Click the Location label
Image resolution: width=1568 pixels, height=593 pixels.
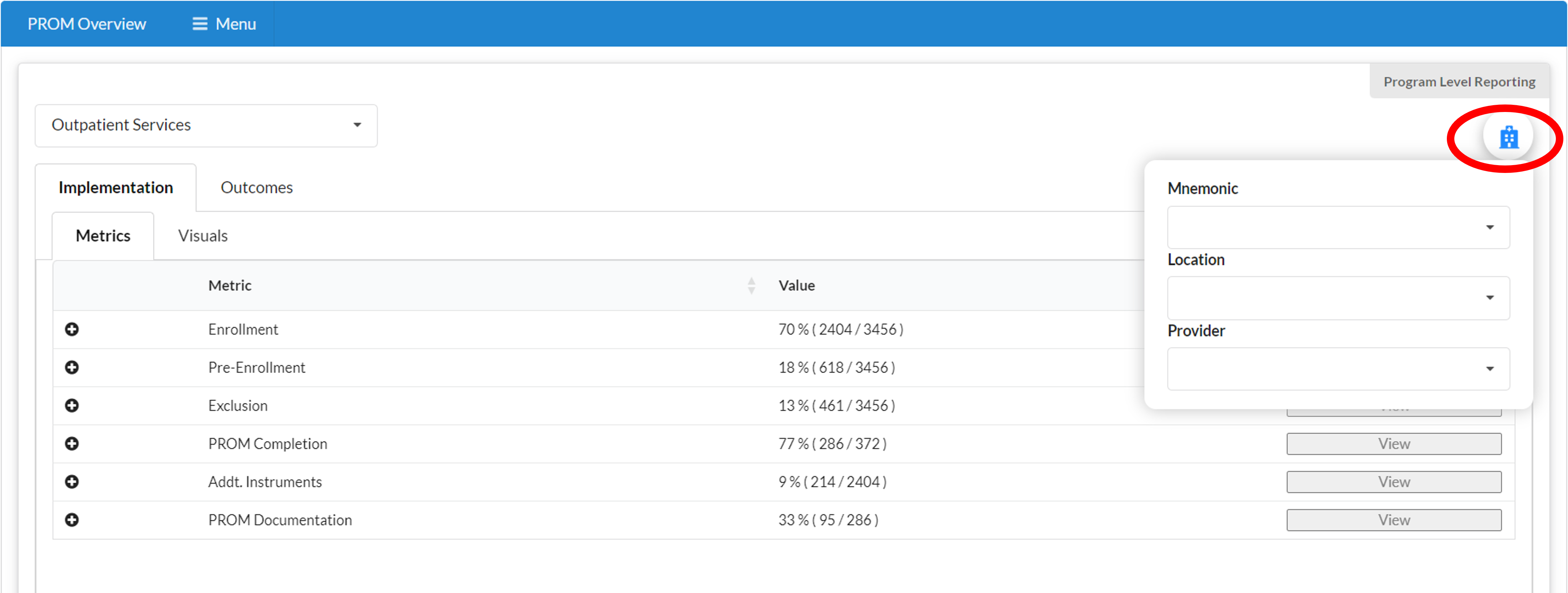(1196, 260)
